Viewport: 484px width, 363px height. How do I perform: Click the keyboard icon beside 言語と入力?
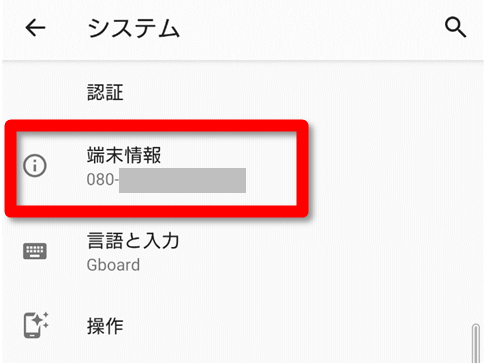click(x=35, y=251)
